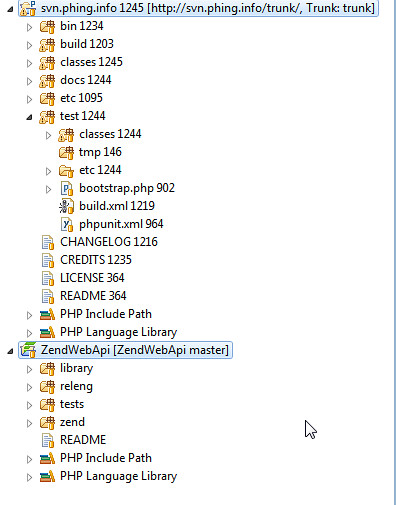Click the bootstrap.php PHP file icon
The width and height of the screenshot is (396, 505).
pos(67,189)
